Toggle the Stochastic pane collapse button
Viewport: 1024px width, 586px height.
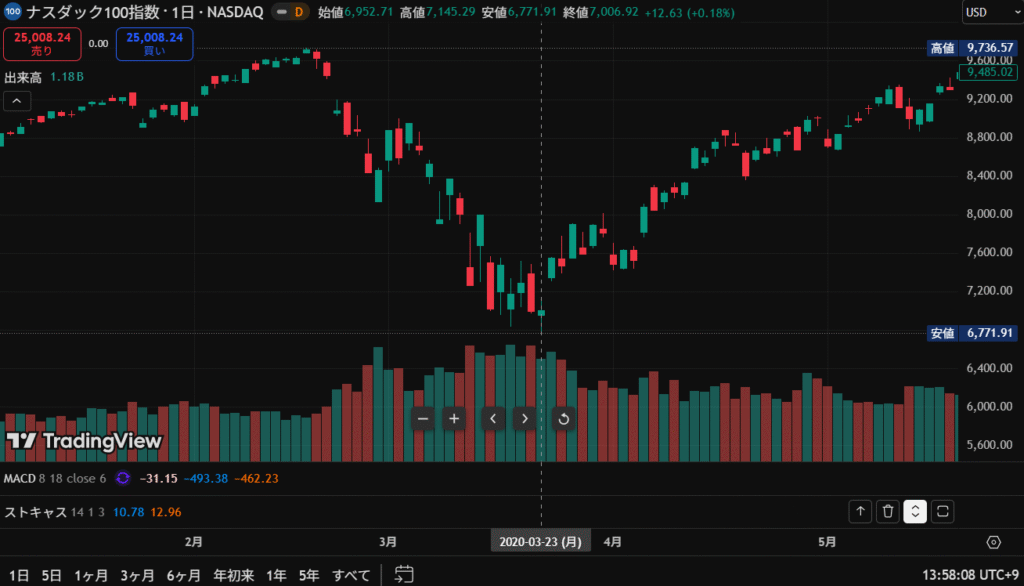[914, 512]
